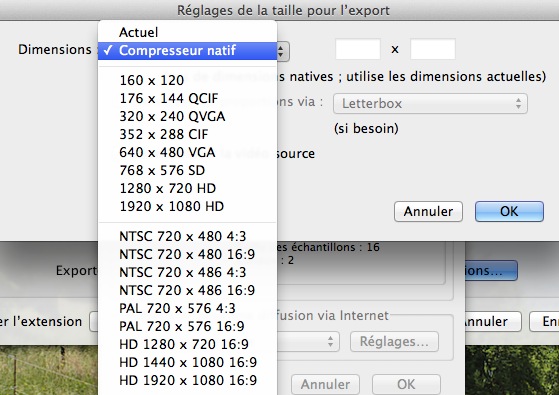Click Réglages button in Internet diffusion section
559x395 pixels.
click(394, 342)
